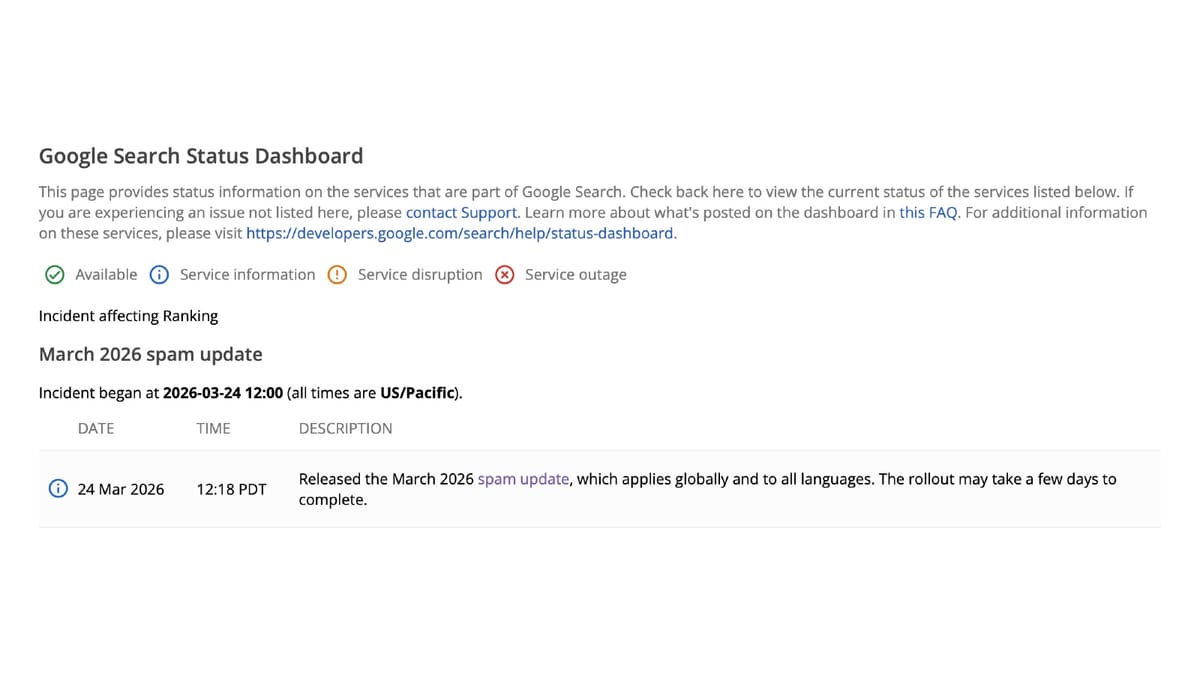Image resolution: width=1200 pixels, height=675 pixels.
Task: Click the blue Service information icon
Action: tap(159, 274)
